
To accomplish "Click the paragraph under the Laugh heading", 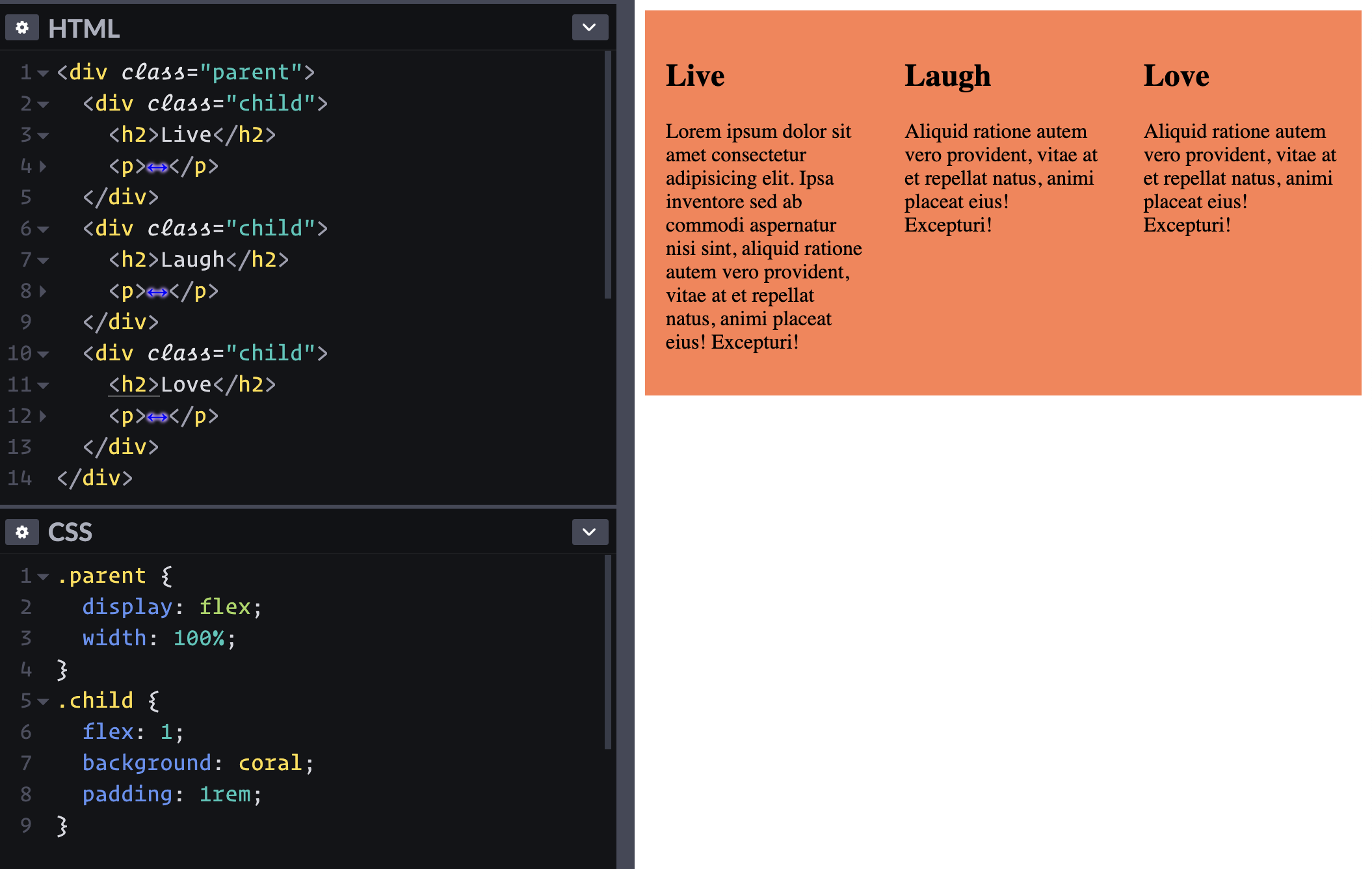I will [1001, 178].
